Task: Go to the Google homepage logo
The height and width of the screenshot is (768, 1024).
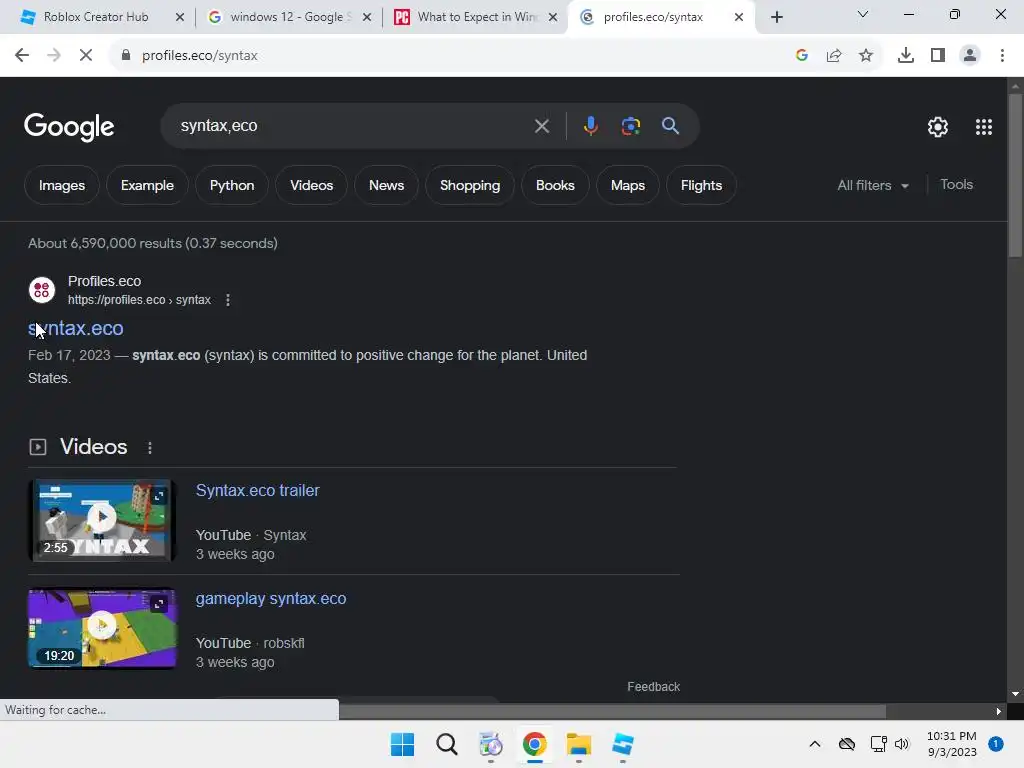Action: tap(69, 127)
